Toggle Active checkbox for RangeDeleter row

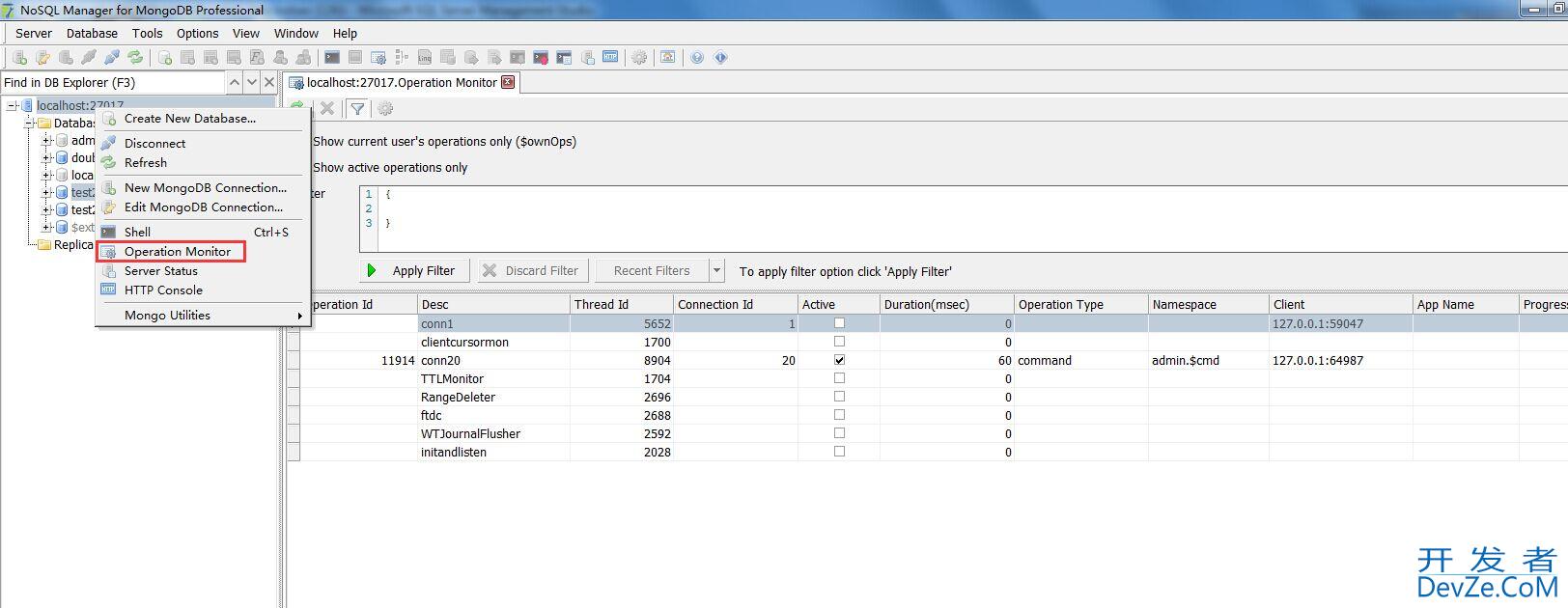[839, 397]
